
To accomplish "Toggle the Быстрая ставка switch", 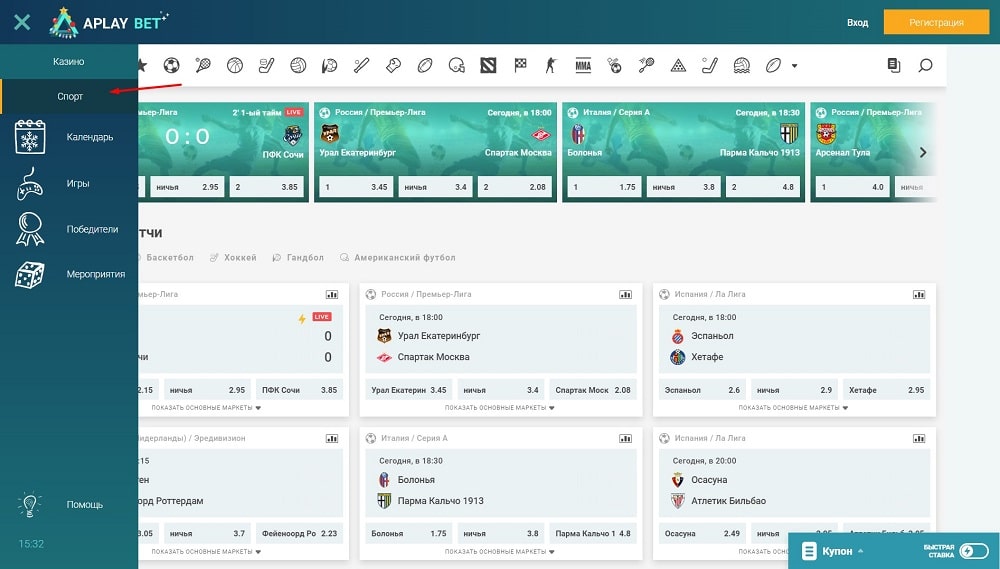I will coord(974,551).
